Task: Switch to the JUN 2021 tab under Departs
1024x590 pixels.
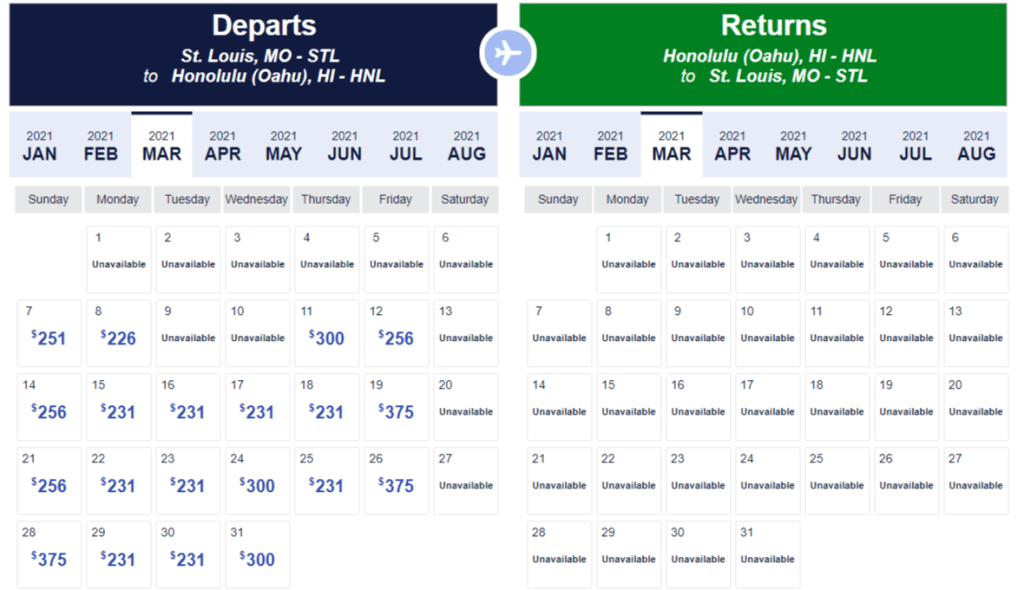Action: (x=344, y=145)
